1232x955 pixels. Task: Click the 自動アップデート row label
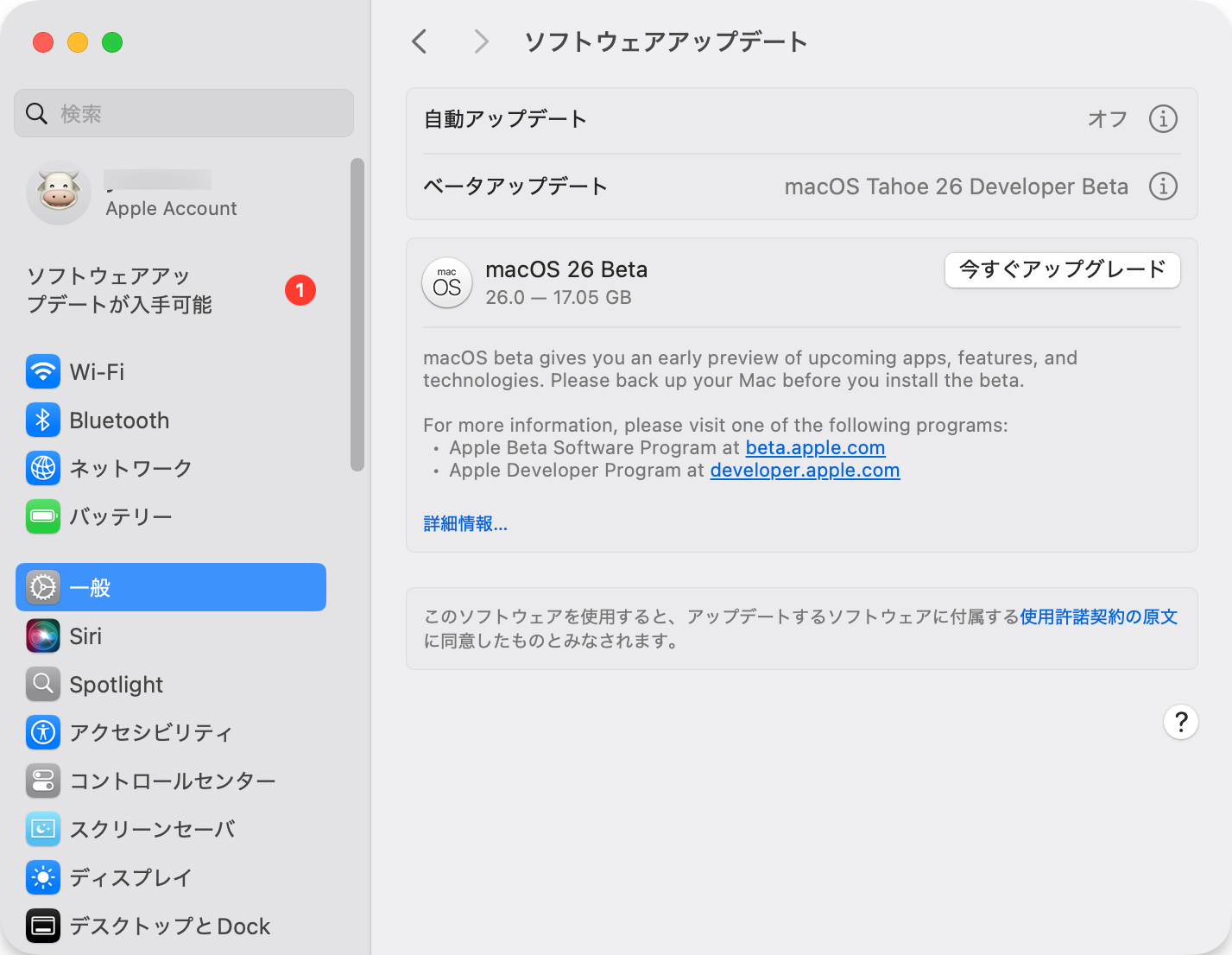pyautogui.click(x=505, y=118)
